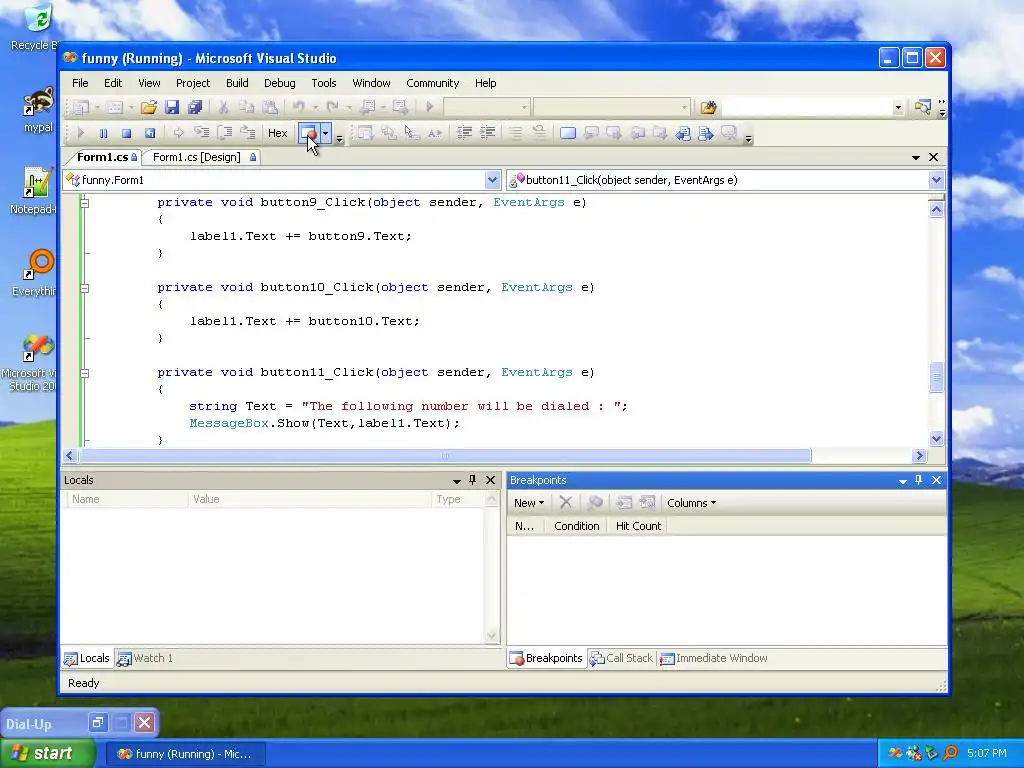Switch to the Watch 1 tab
Image resolution: width=1024 pixels, height=768 pixels.
click(x=145, y=658)
